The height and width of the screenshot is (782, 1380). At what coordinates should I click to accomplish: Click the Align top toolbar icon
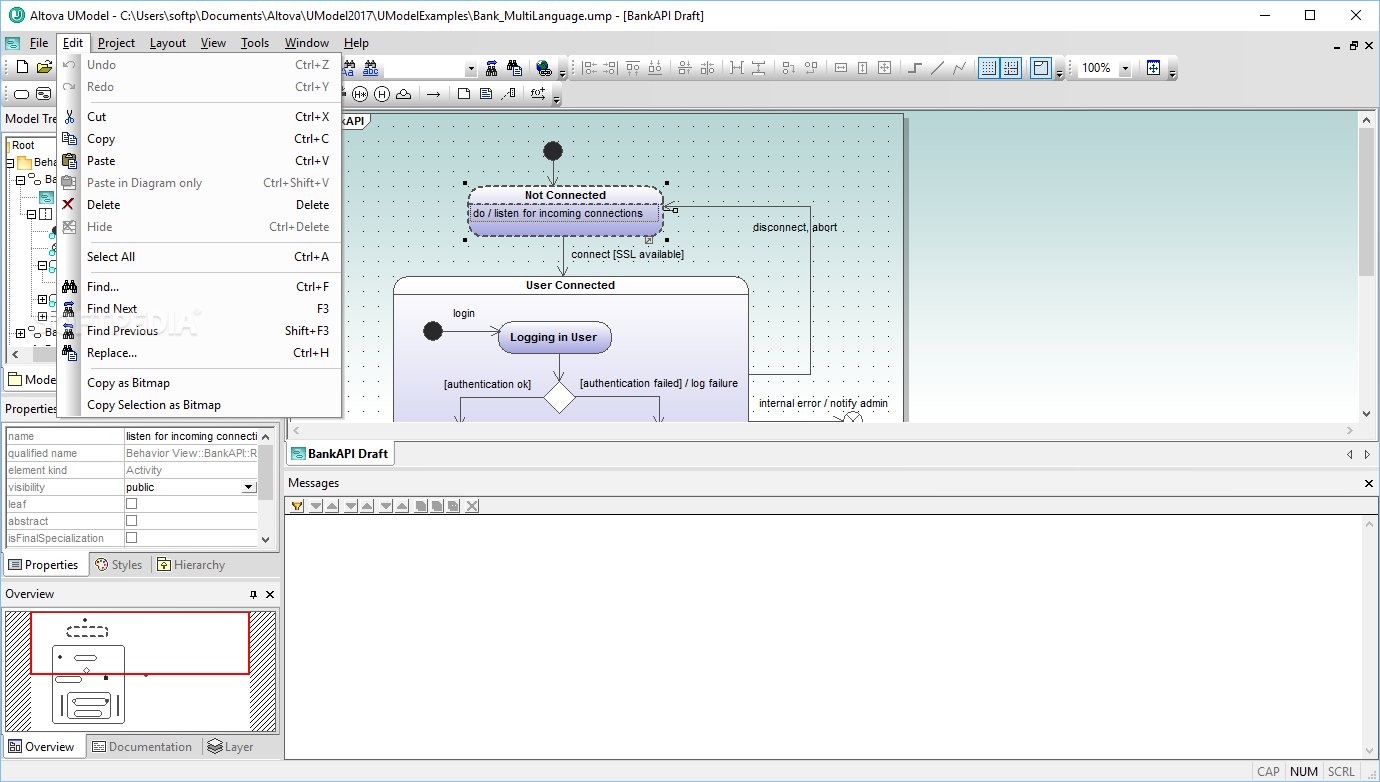(x=633, y=68)
